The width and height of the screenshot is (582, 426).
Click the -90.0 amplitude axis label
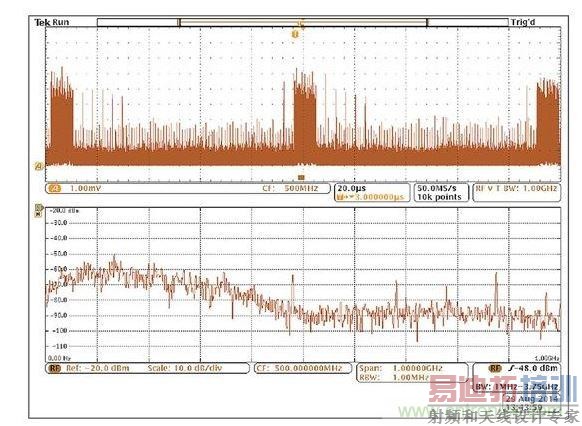pyautogui.click(x=59, y=315)
